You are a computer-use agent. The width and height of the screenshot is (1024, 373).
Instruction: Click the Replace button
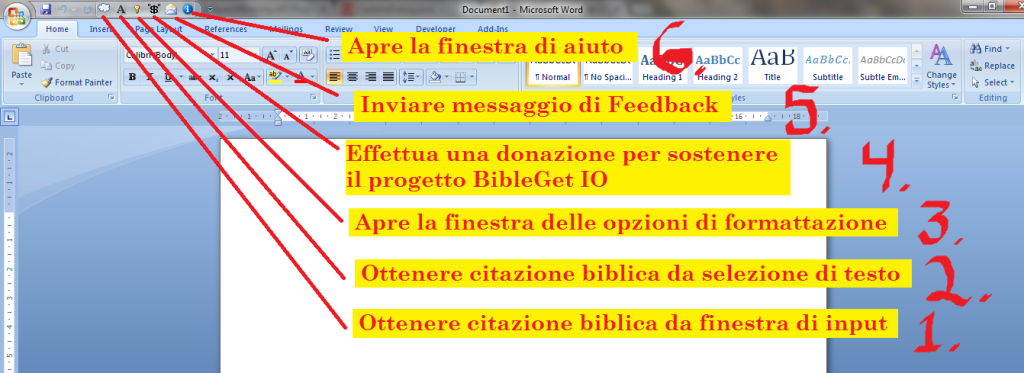coord(992,65)
